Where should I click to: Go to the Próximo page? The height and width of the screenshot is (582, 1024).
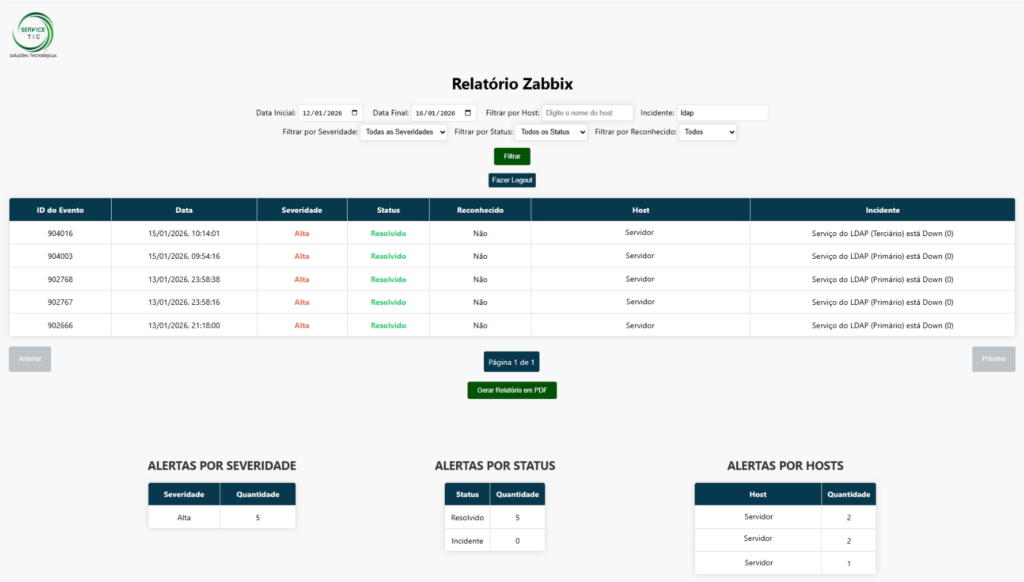point(993,359)
